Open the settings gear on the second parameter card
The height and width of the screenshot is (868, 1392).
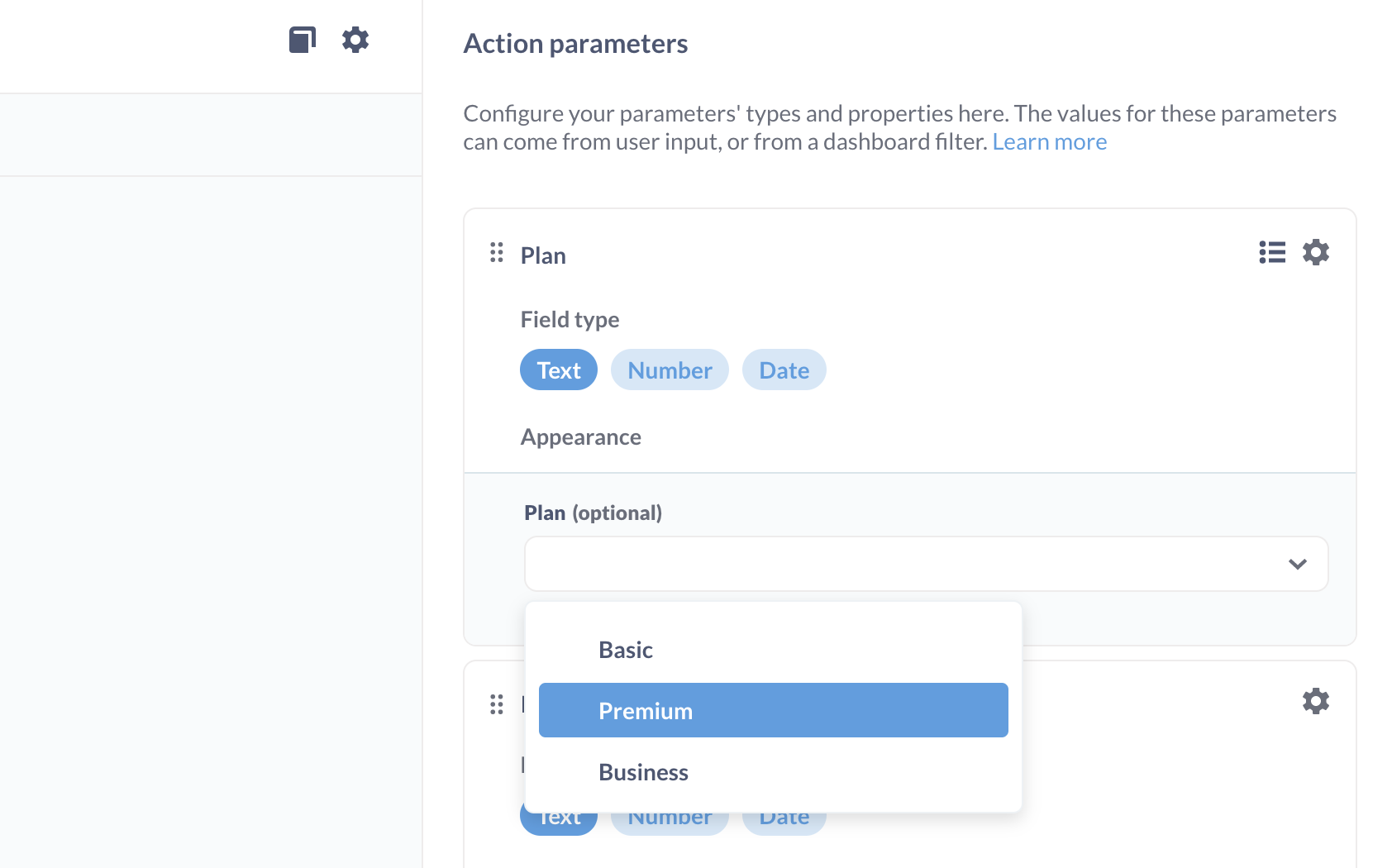[x=1316, y=701]
